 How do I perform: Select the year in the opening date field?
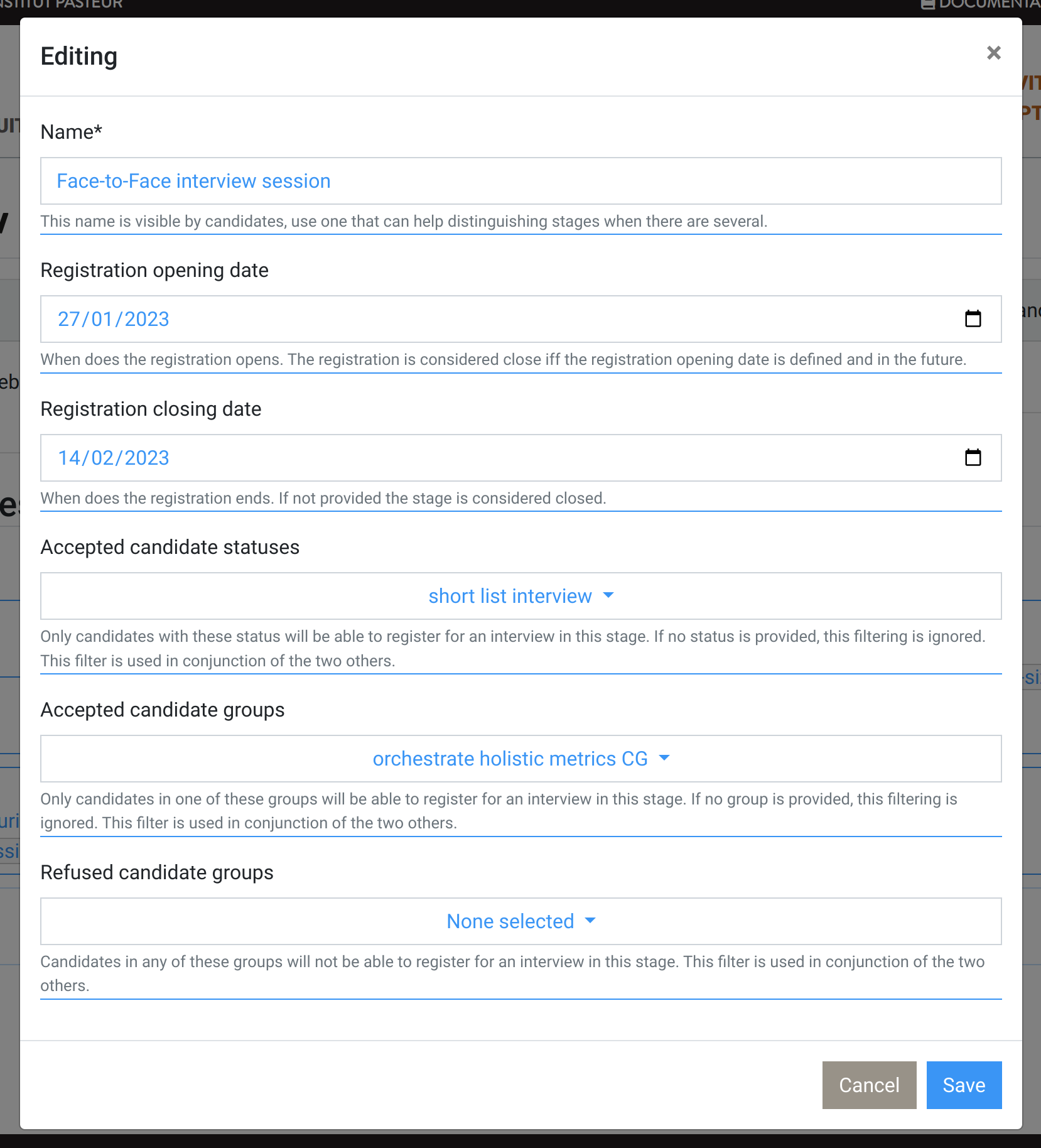point(147,319)
